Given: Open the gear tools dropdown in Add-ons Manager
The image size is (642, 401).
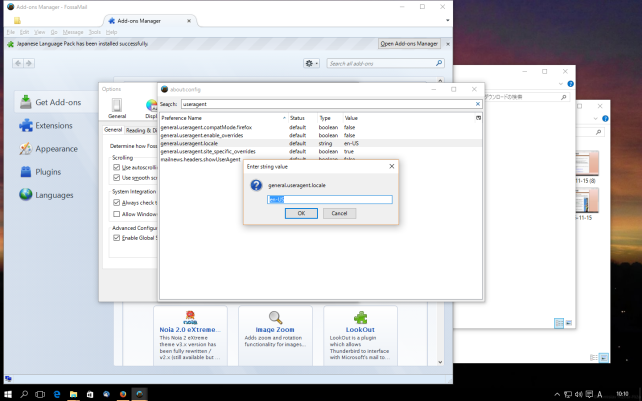Looking at the screenshot, I should pos(311,63).
